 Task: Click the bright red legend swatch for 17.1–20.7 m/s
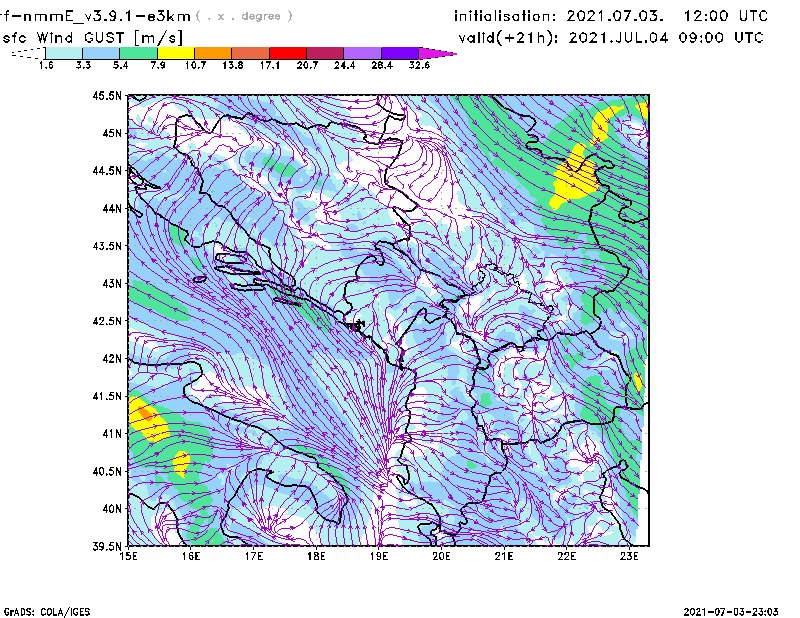coord(287,52)
